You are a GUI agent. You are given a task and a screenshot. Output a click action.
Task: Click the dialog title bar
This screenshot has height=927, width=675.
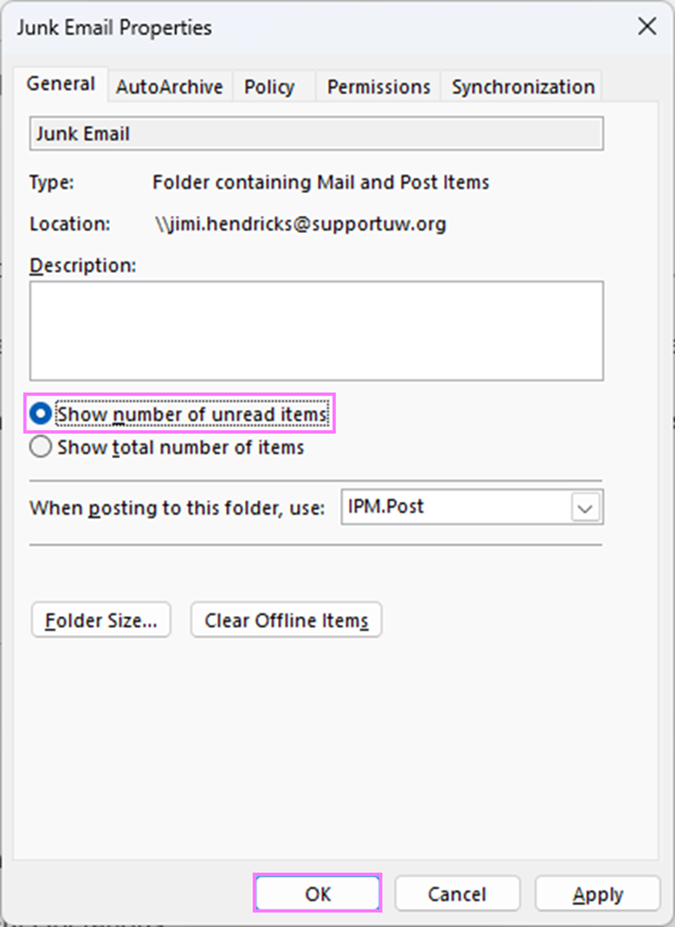coord(300,27)
